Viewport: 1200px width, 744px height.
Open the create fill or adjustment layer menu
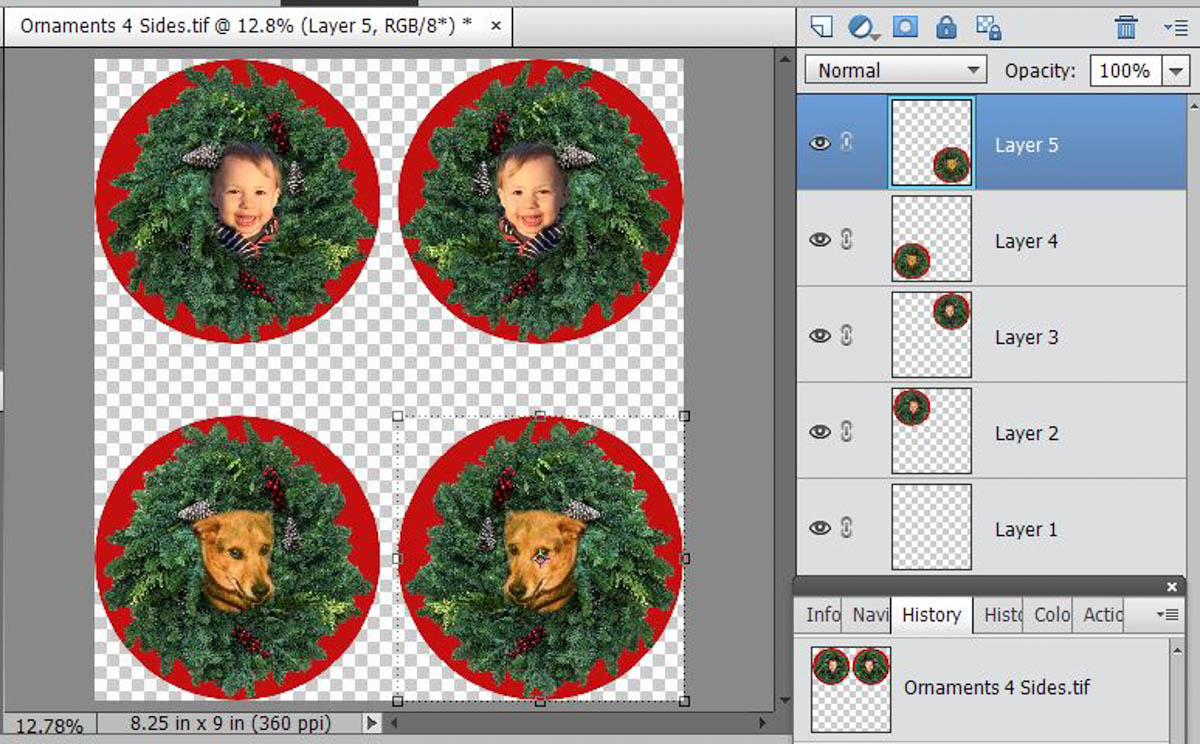coord(863,26)
